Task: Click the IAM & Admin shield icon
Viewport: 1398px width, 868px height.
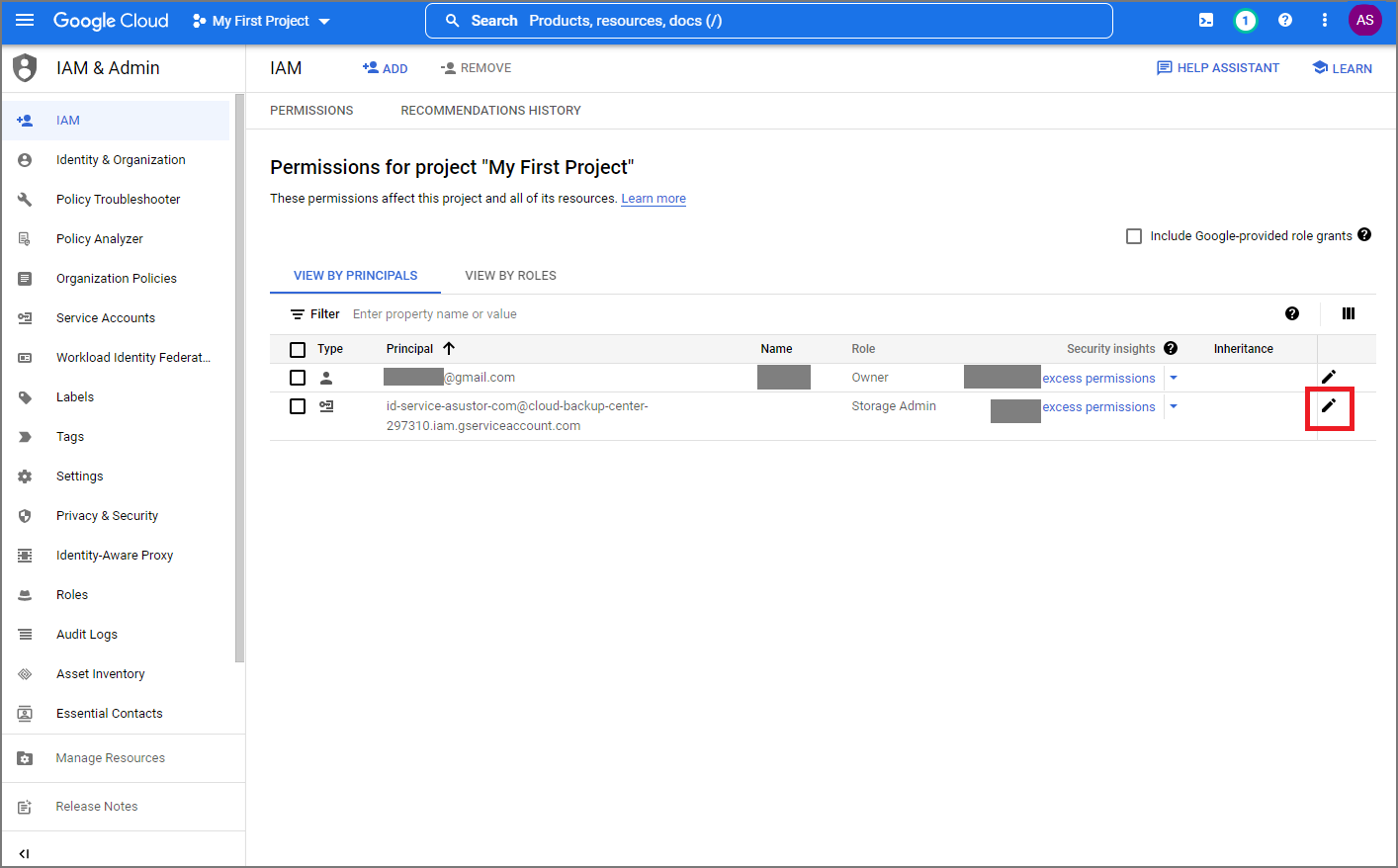Action: coord(25,68)
